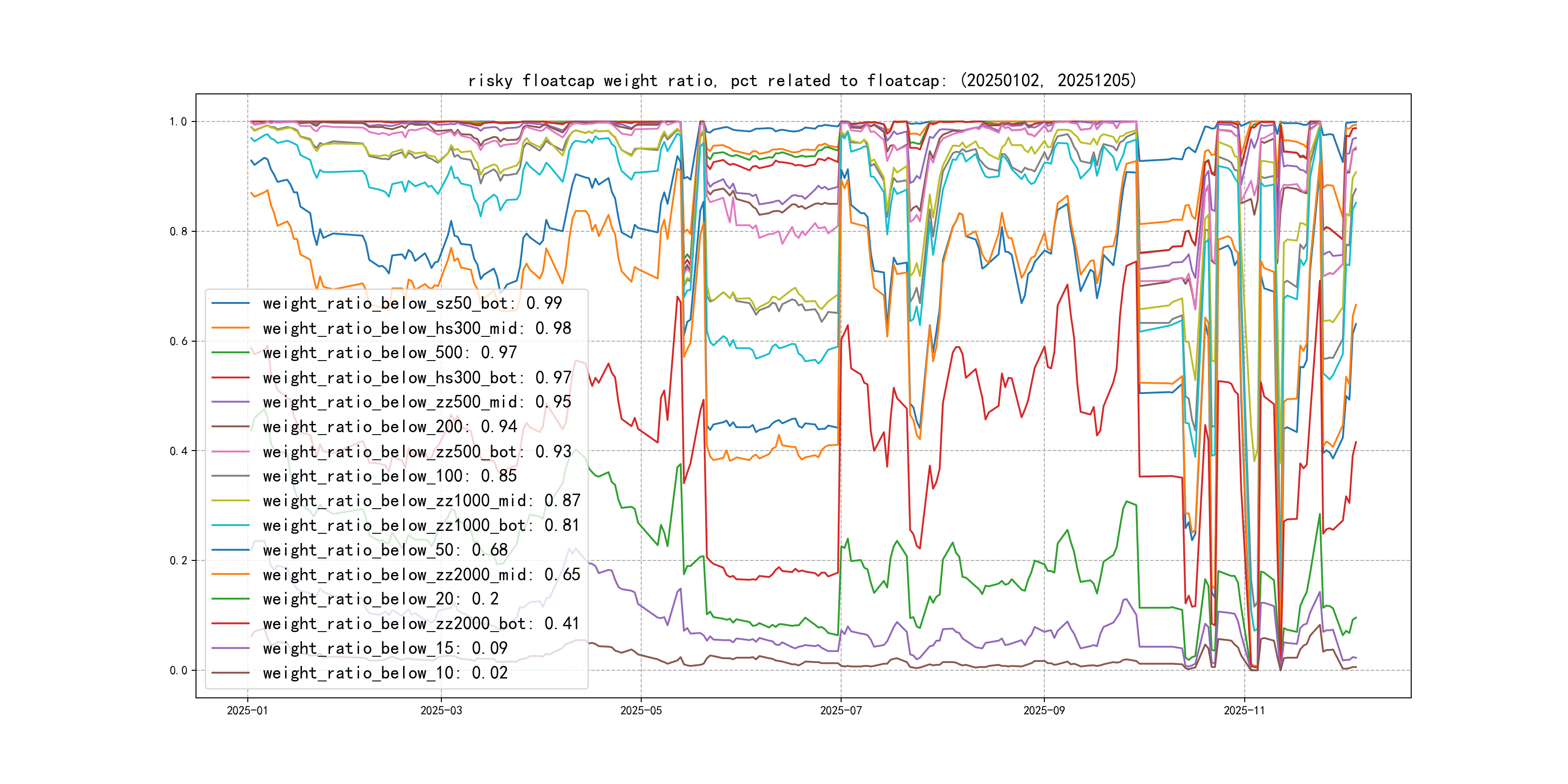Screen dimensions: 1568x784
Task: Click the green swatch for weight_ratio_below_20
Action: pos(230,599)
